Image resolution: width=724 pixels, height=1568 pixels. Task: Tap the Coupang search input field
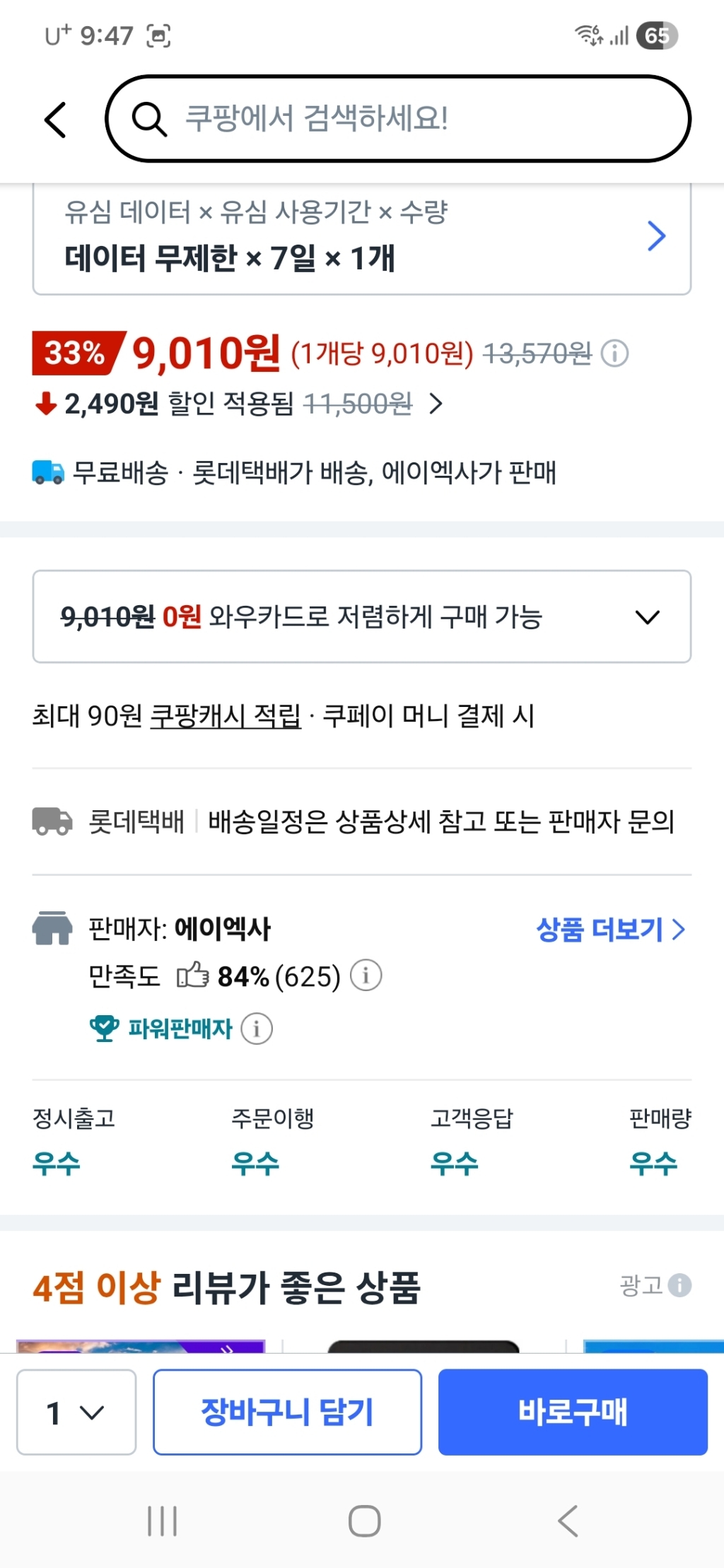click(396, 119)
